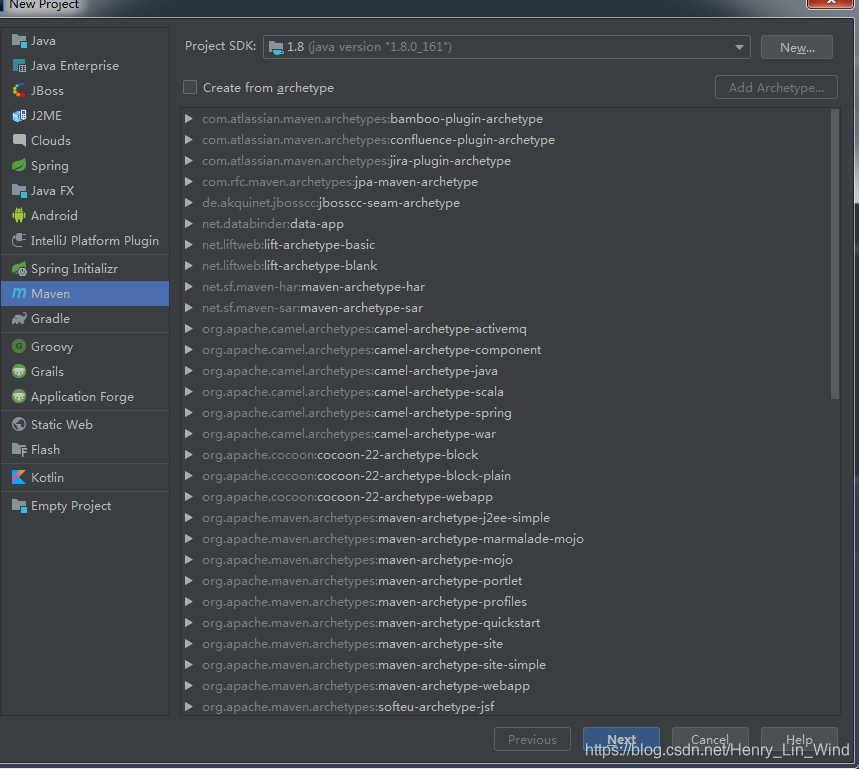Click the Previous button

(x=532, y=739)
